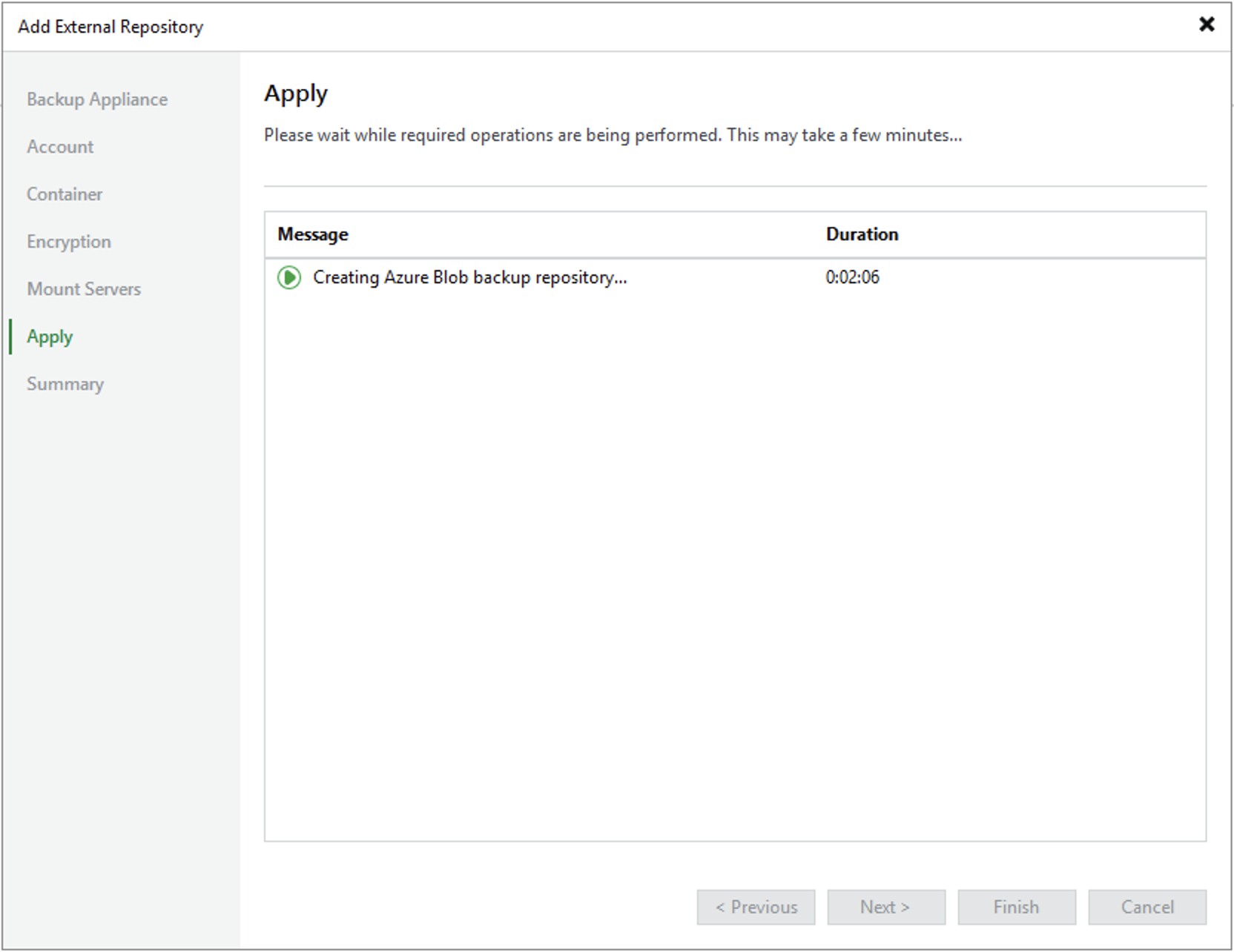Close the Add External Repository dialog
The image size is (1234, 952).
point(1207,24)
